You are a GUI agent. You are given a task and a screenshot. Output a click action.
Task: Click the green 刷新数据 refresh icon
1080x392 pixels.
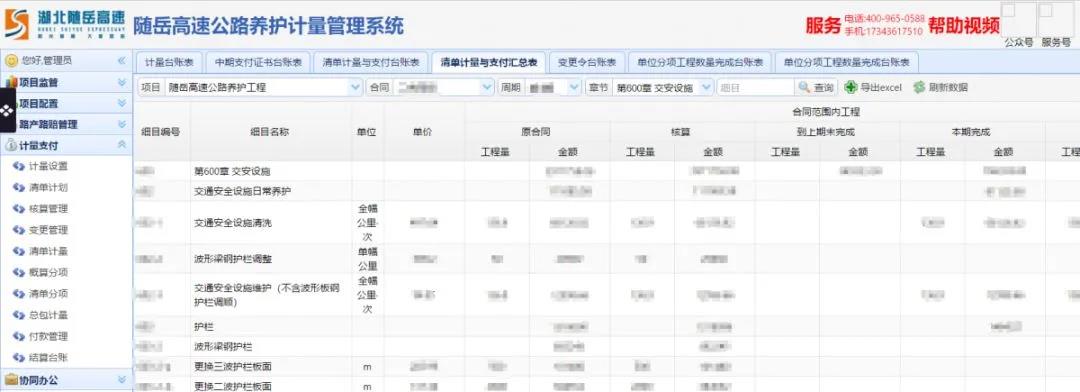pyautogui.click(x=919, y=87)
